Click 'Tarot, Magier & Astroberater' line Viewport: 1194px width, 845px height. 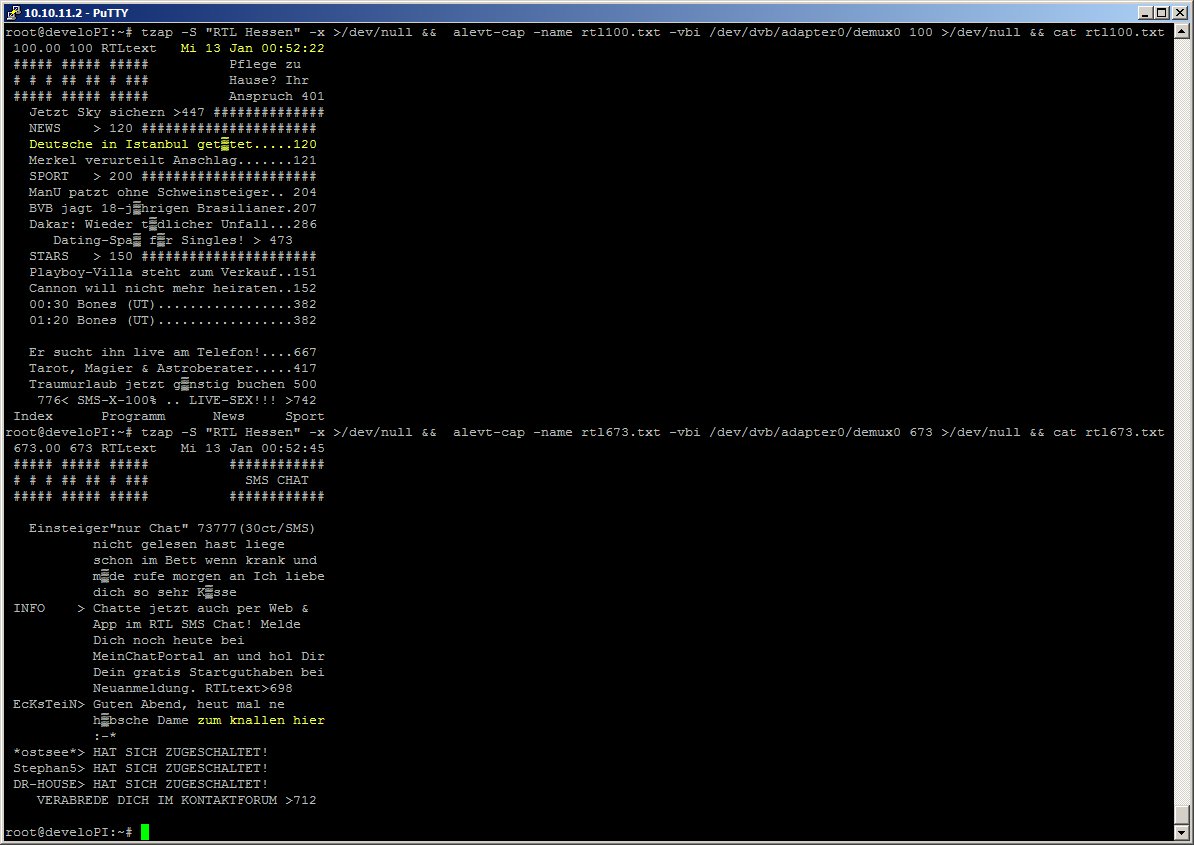pos(173,368)
